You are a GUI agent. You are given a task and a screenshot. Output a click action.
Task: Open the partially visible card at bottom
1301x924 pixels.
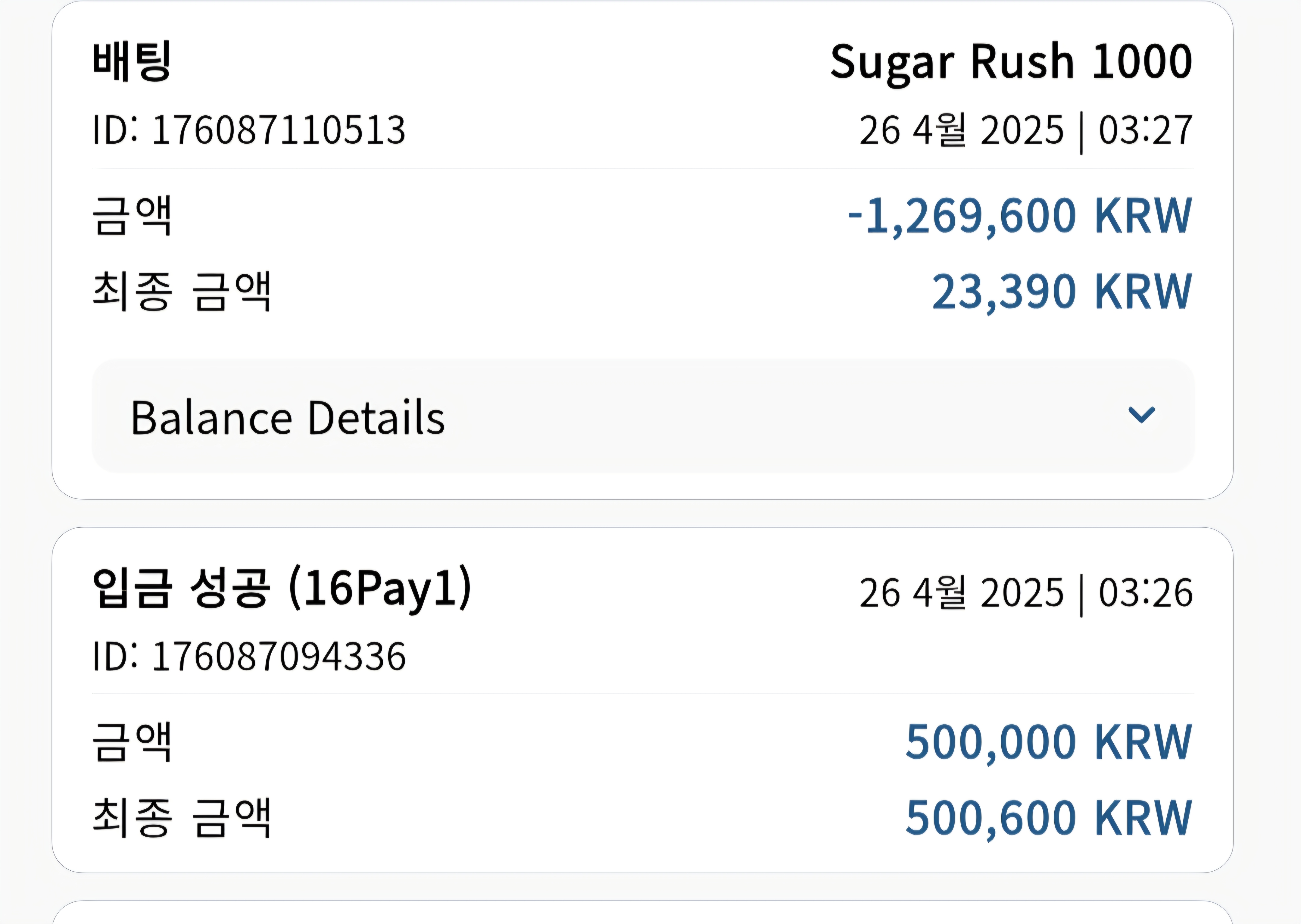click(643, 913)
